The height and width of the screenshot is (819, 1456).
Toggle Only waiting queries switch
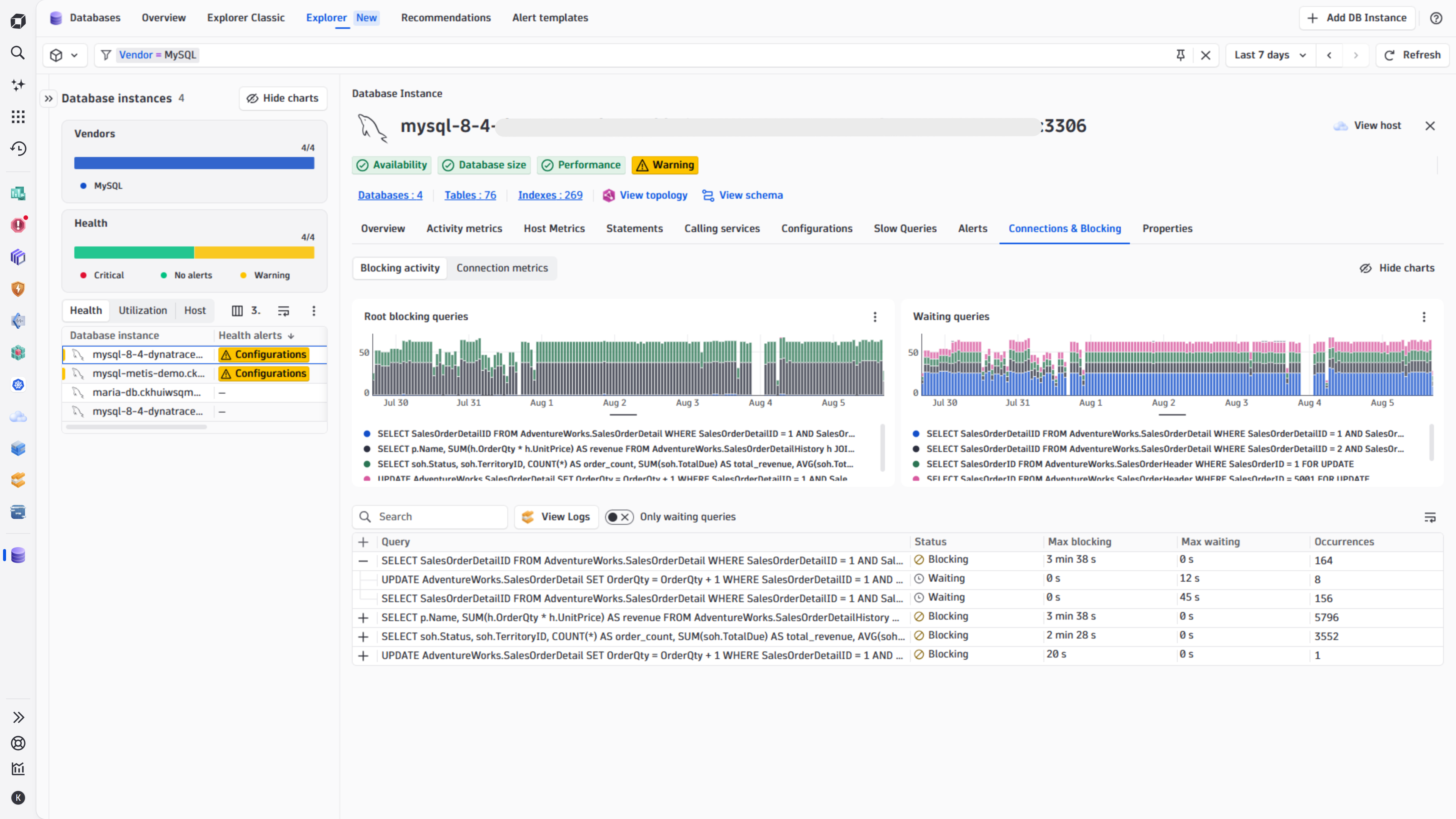[x=619, y=516]
